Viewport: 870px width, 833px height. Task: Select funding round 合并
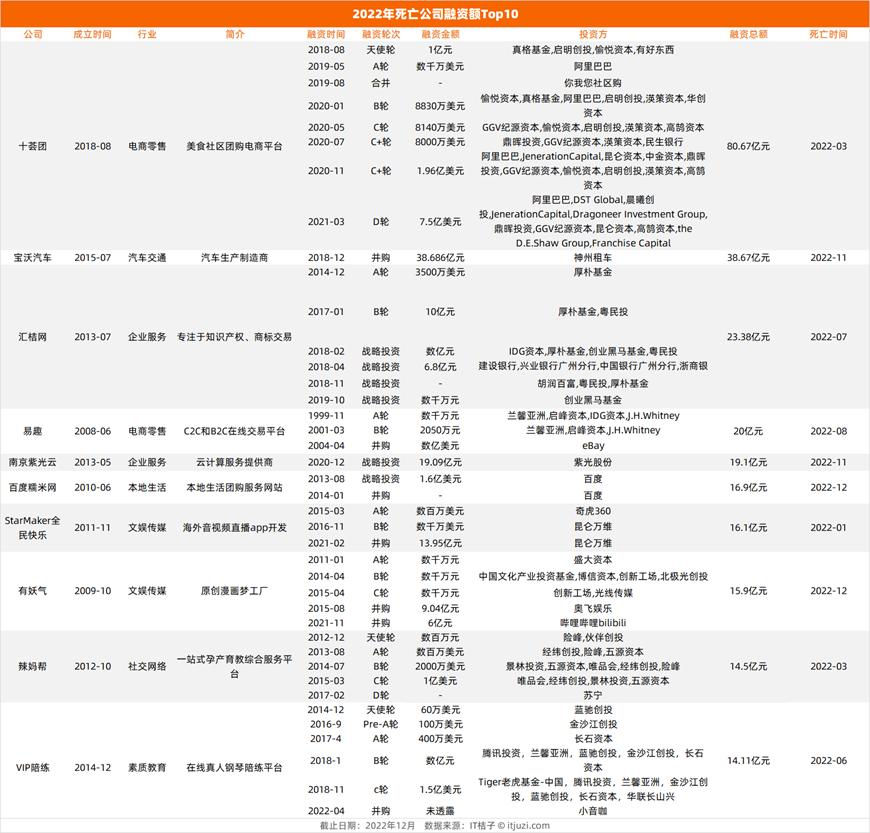click(x=381, y=83)
